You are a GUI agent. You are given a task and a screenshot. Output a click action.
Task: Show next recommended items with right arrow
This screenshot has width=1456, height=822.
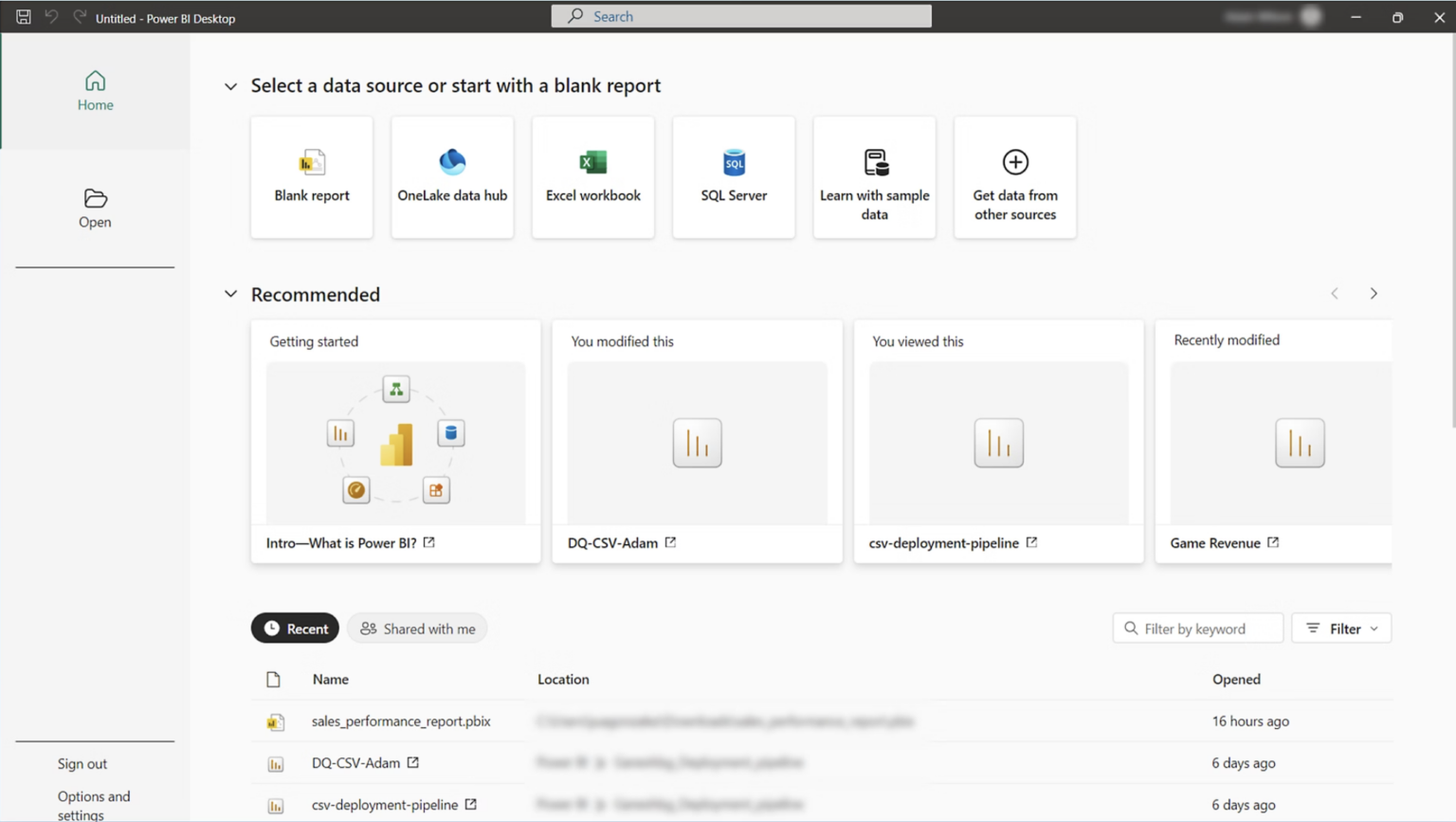pos(1374,294)
